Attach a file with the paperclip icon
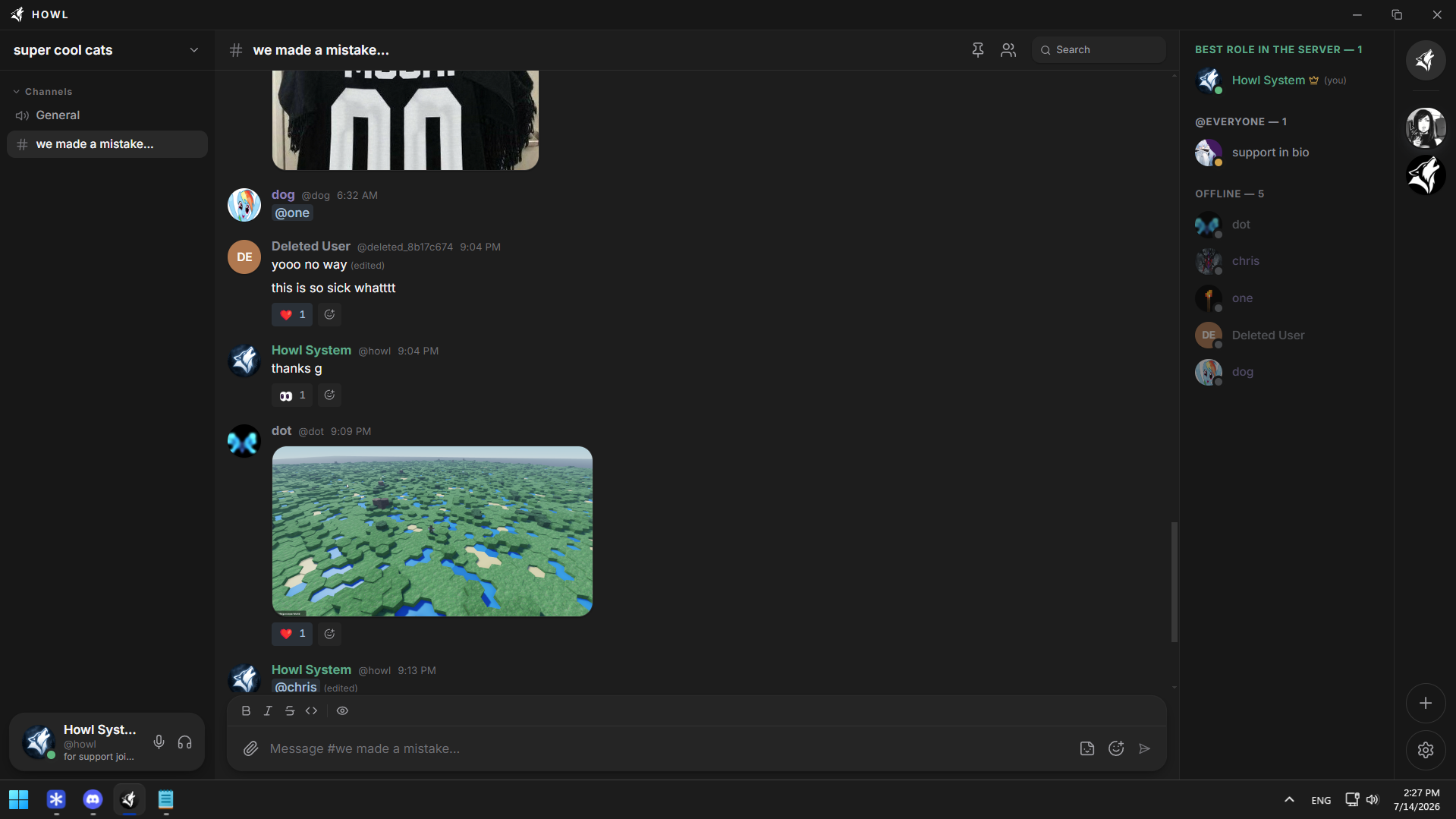This screenshot has width=1456, height=819. pos(250,749)
